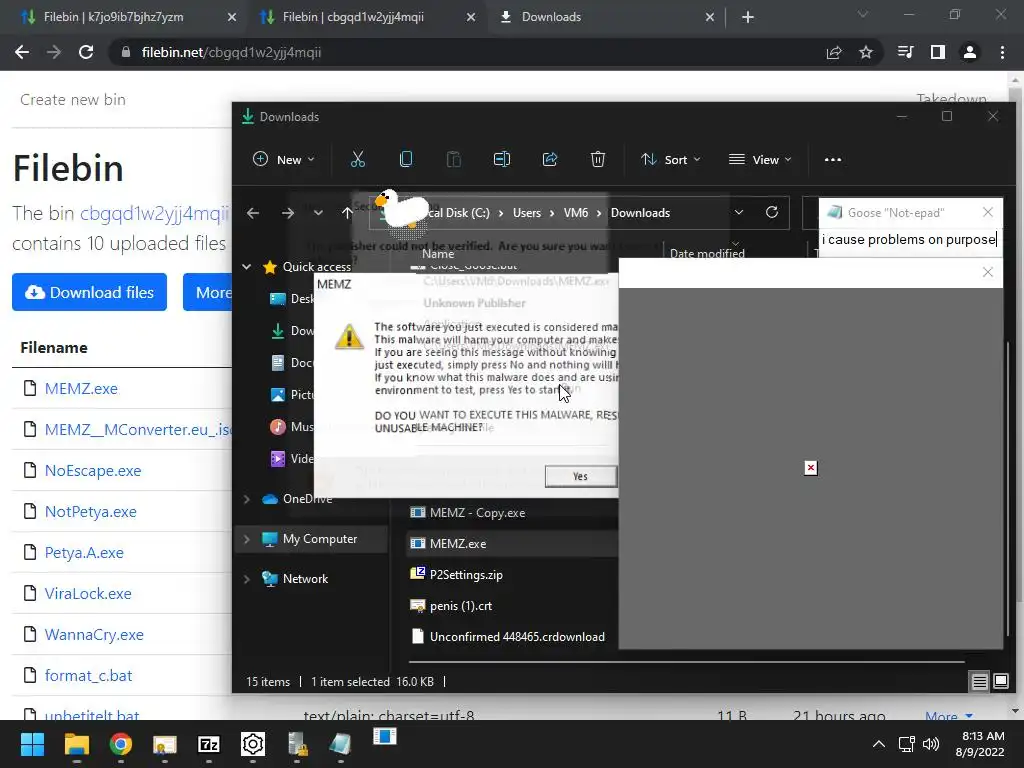Open the Sort dropdown in Explorer

(670, 159)
